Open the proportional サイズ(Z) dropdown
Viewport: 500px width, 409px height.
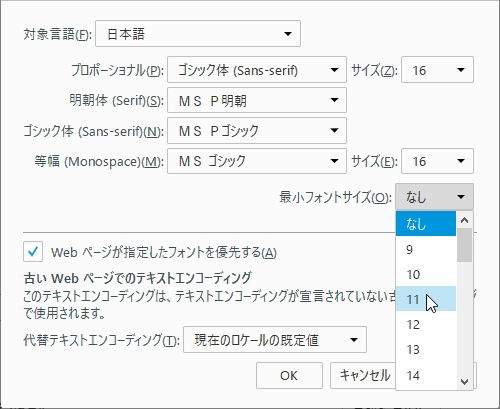437,70
